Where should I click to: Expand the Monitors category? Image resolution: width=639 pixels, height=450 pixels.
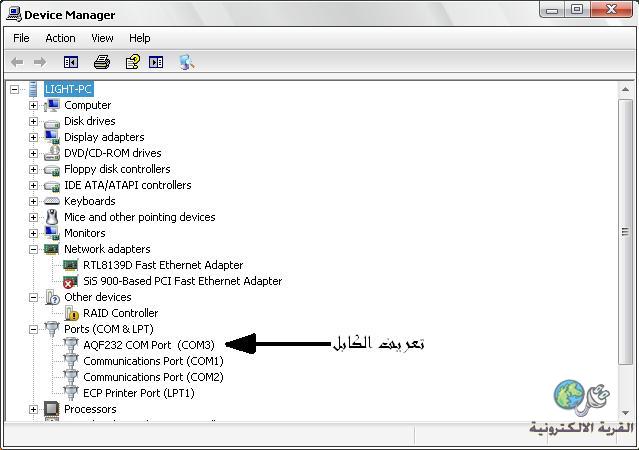[33, 234]
